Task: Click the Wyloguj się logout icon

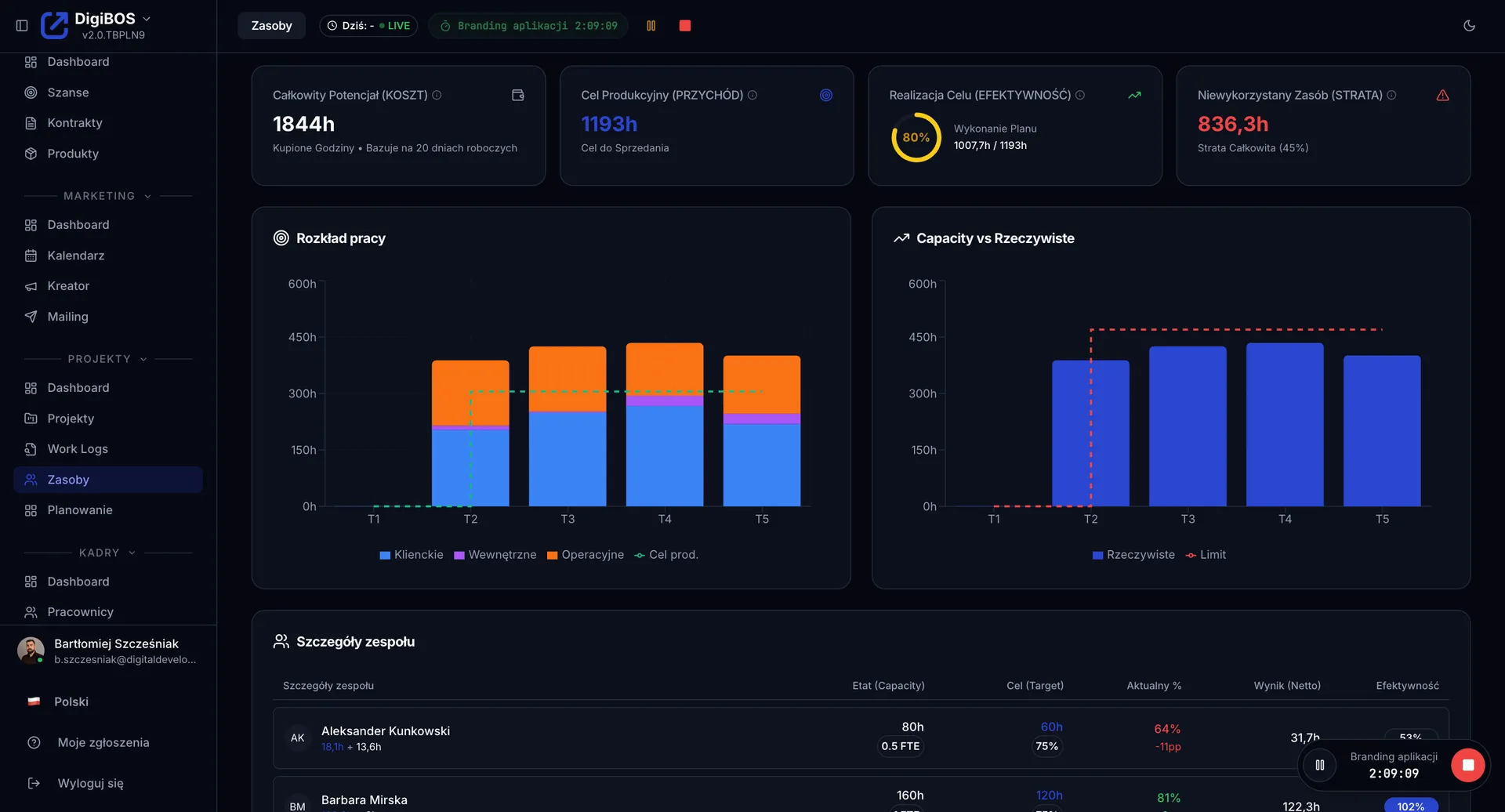Action: [x=34, y=783]
